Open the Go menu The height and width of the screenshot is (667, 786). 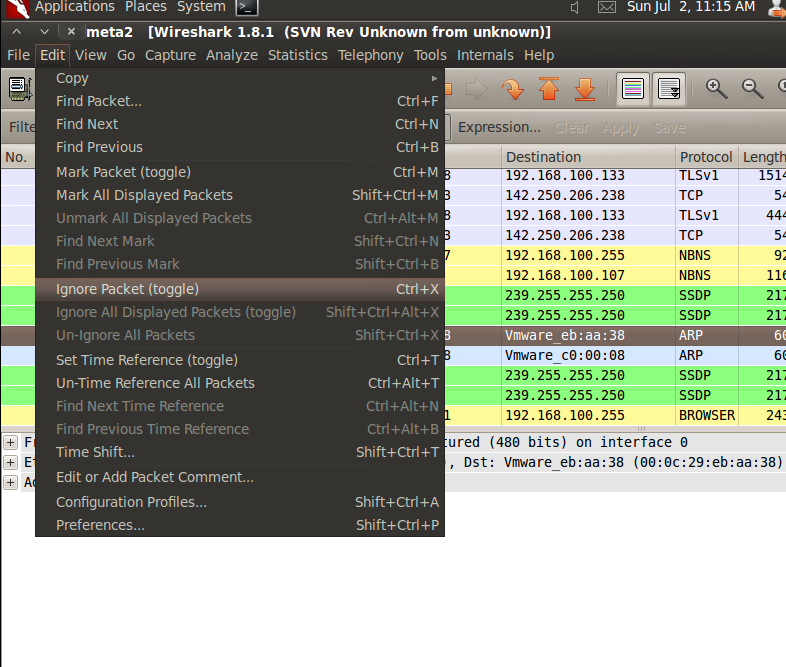point(126,55)
